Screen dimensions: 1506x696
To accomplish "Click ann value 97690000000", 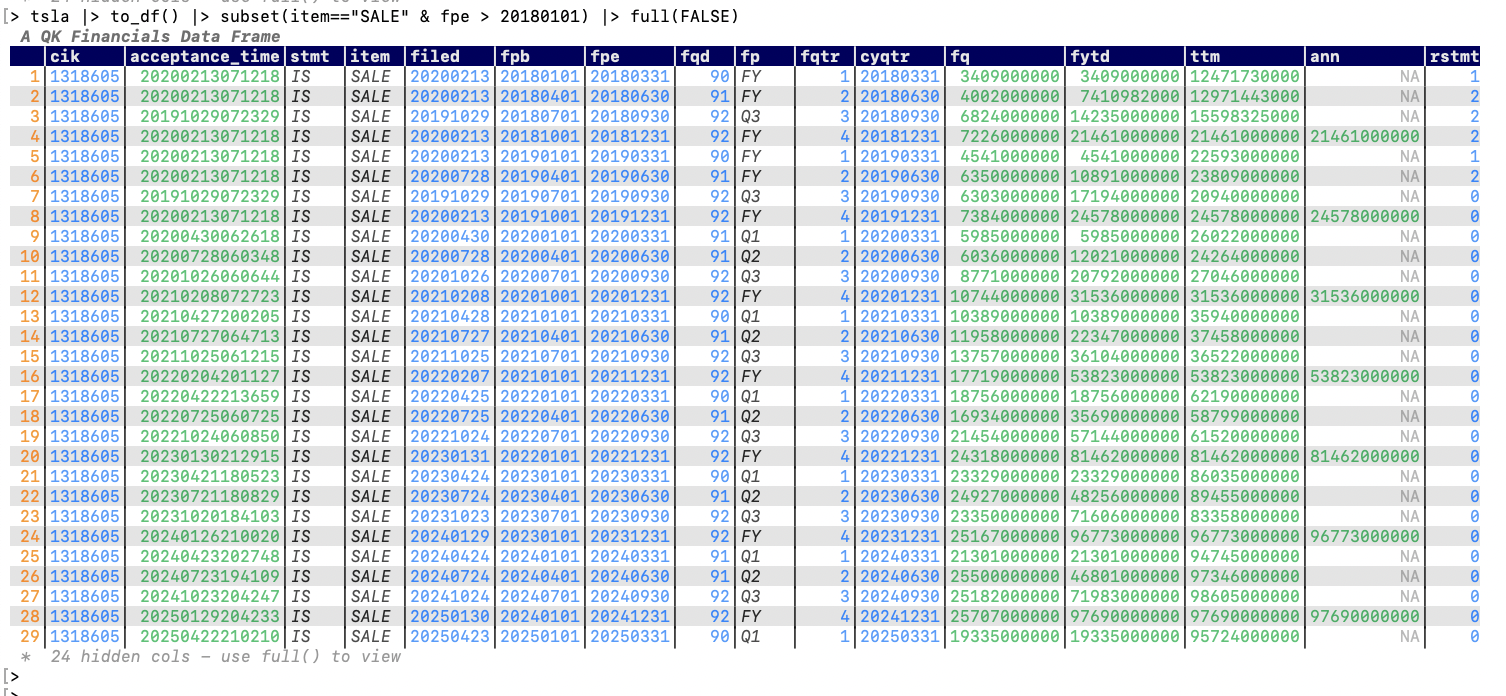I will point(1365,616).
